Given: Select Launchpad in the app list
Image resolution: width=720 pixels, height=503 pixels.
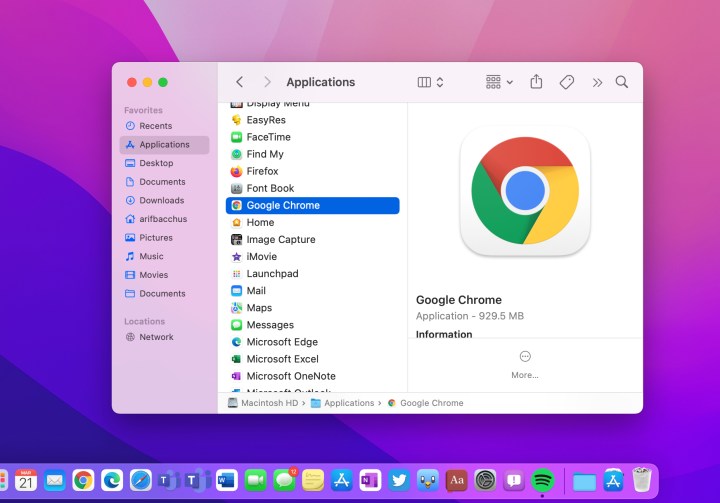Looking at the screenshot, I should point(313,273).
